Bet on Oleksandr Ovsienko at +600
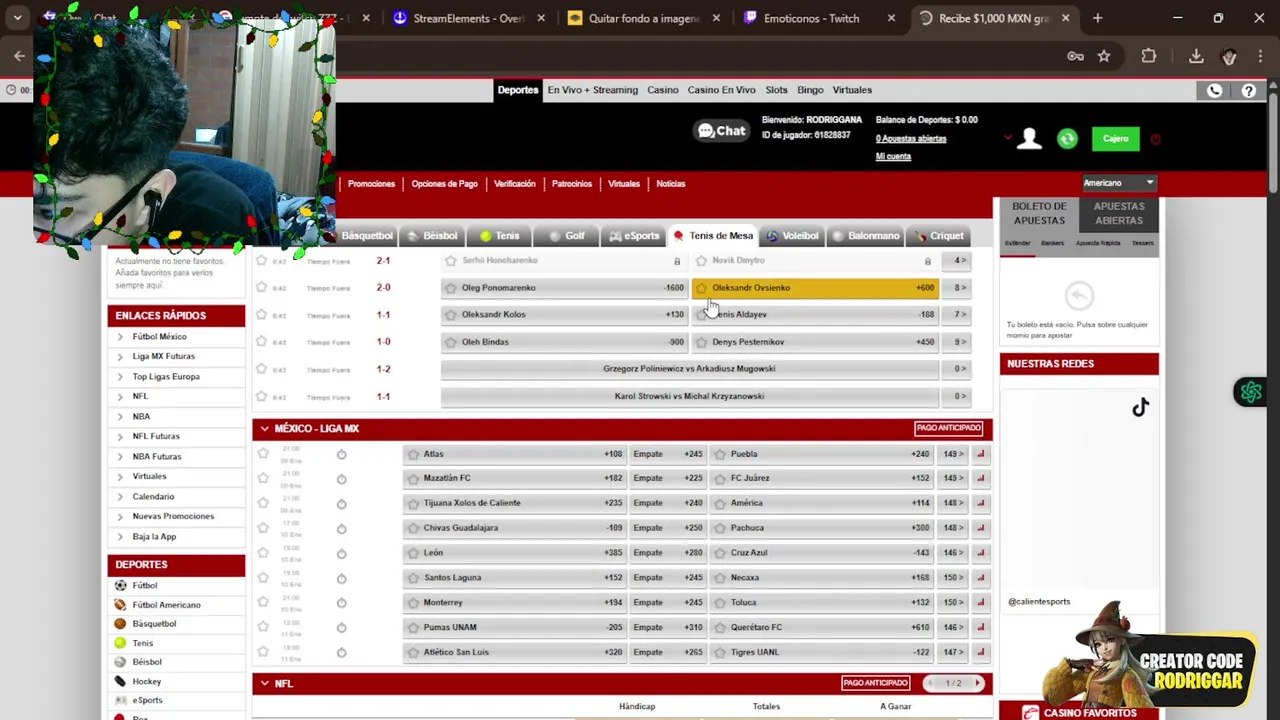This screenshot has width=1280, height=720. [815, 288]
